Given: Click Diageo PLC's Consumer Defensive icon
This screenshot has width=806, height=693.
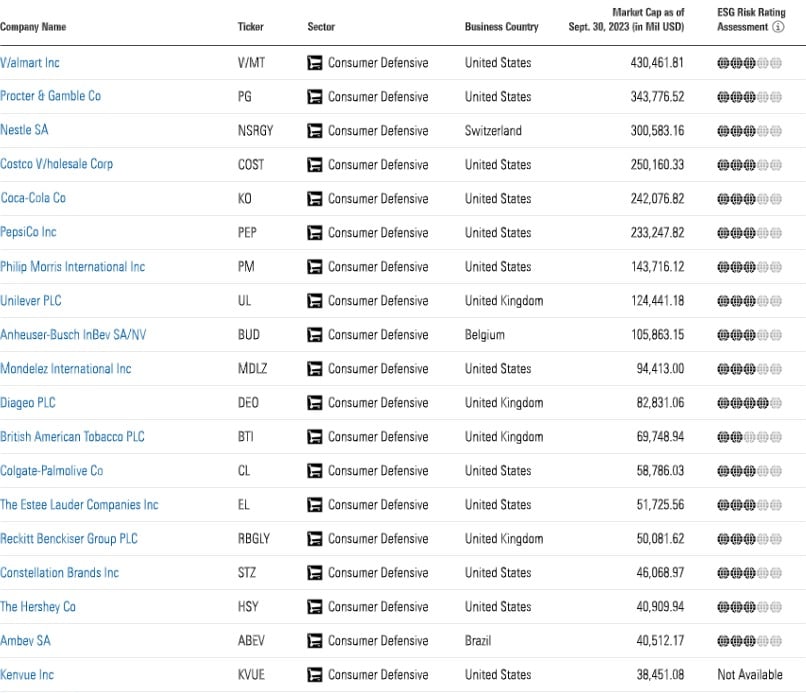Looking at the screenshot, I should (x=315, y=403).
